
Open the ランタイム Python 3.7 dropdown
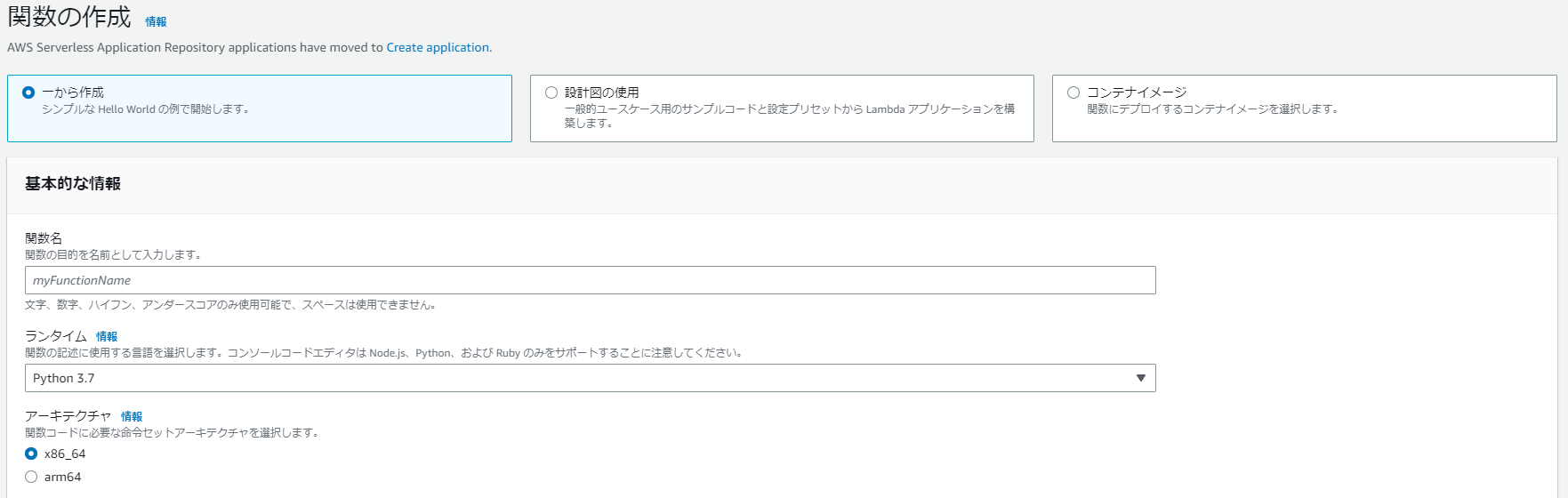(x=590, y=378)
